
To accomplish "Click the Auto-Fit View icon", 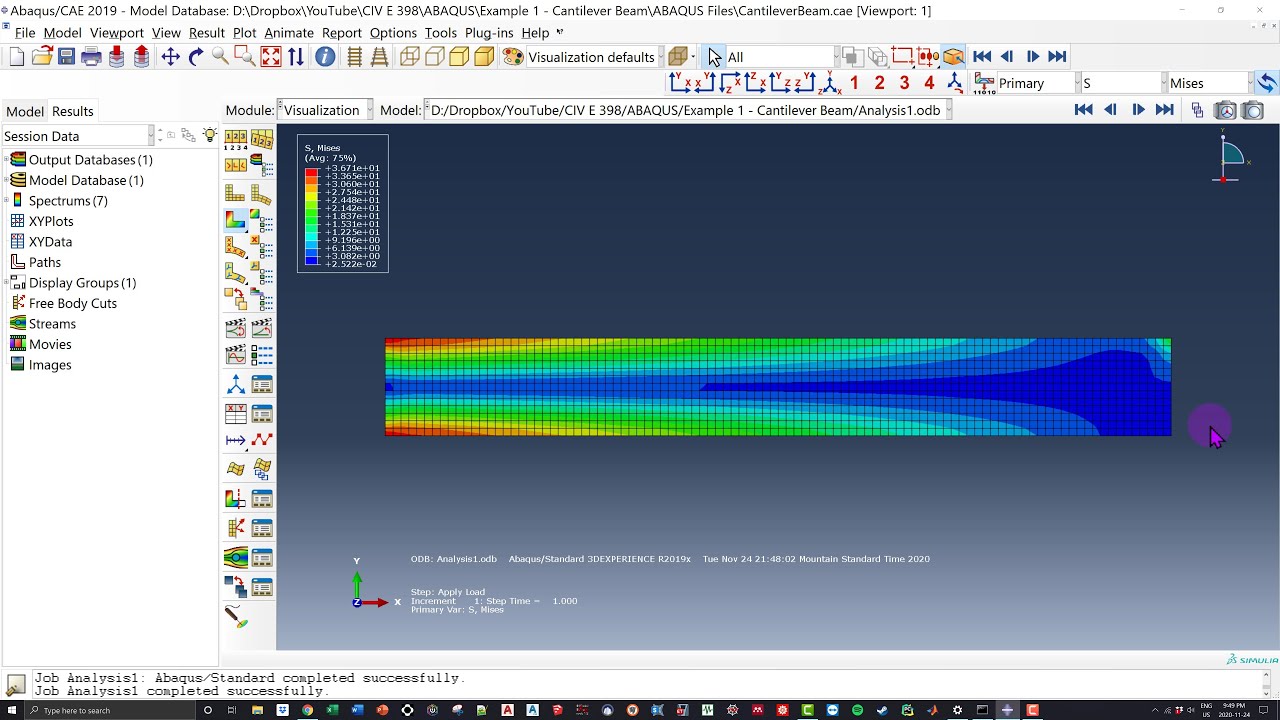I will tap(271, 57).
